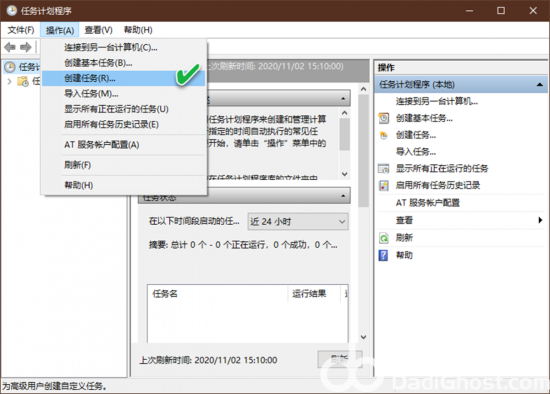Screen dimensions: 550x394
Task: Click the task library folder icon in tree
Action: [x=23, y=81]
